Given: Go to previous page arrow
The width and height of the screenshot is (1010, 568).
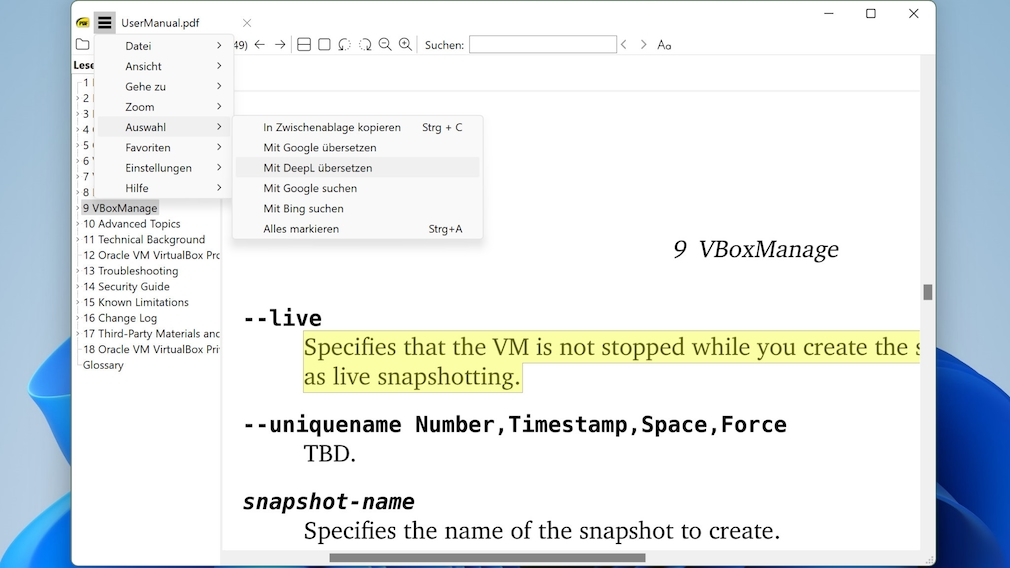Looking at the screenshot, I should [260, 44].
